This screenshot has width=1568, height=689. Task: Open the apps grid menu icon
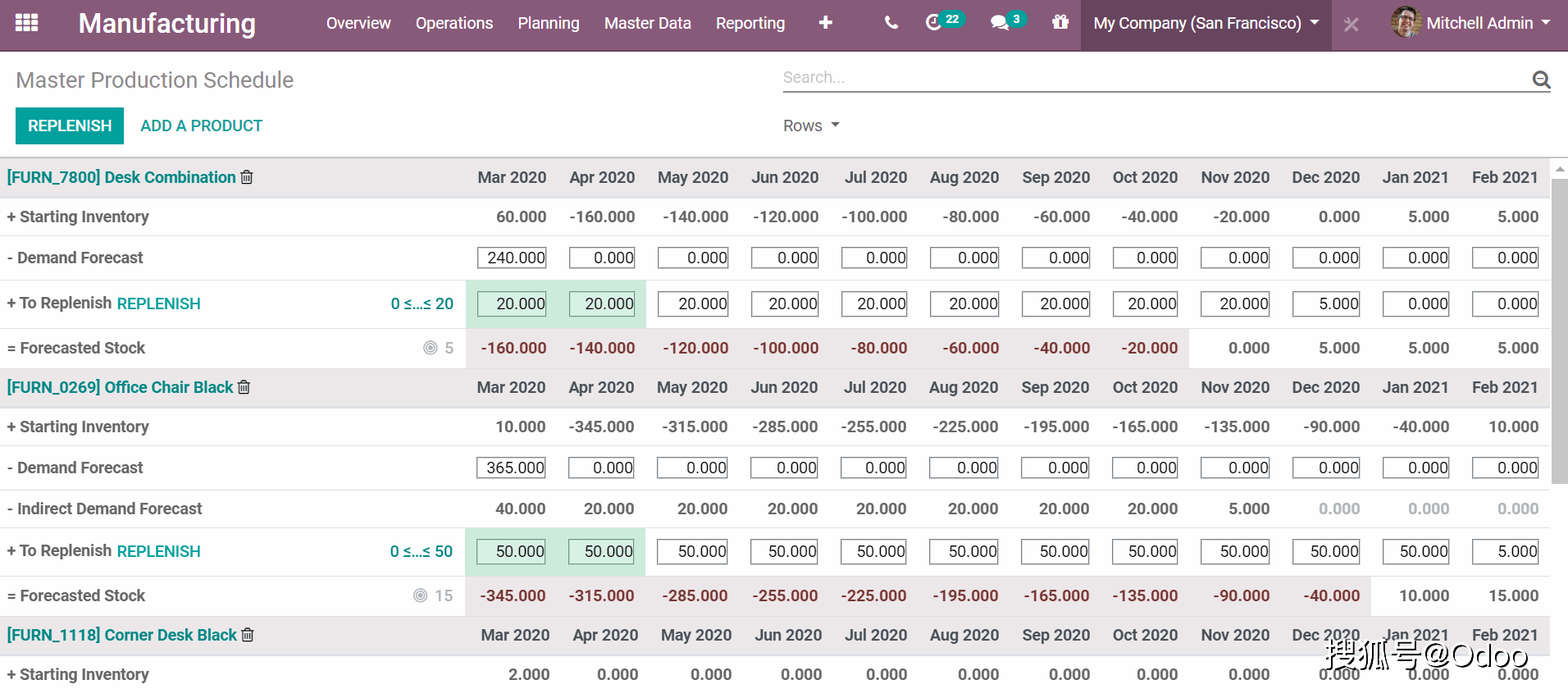pos(27,23)
